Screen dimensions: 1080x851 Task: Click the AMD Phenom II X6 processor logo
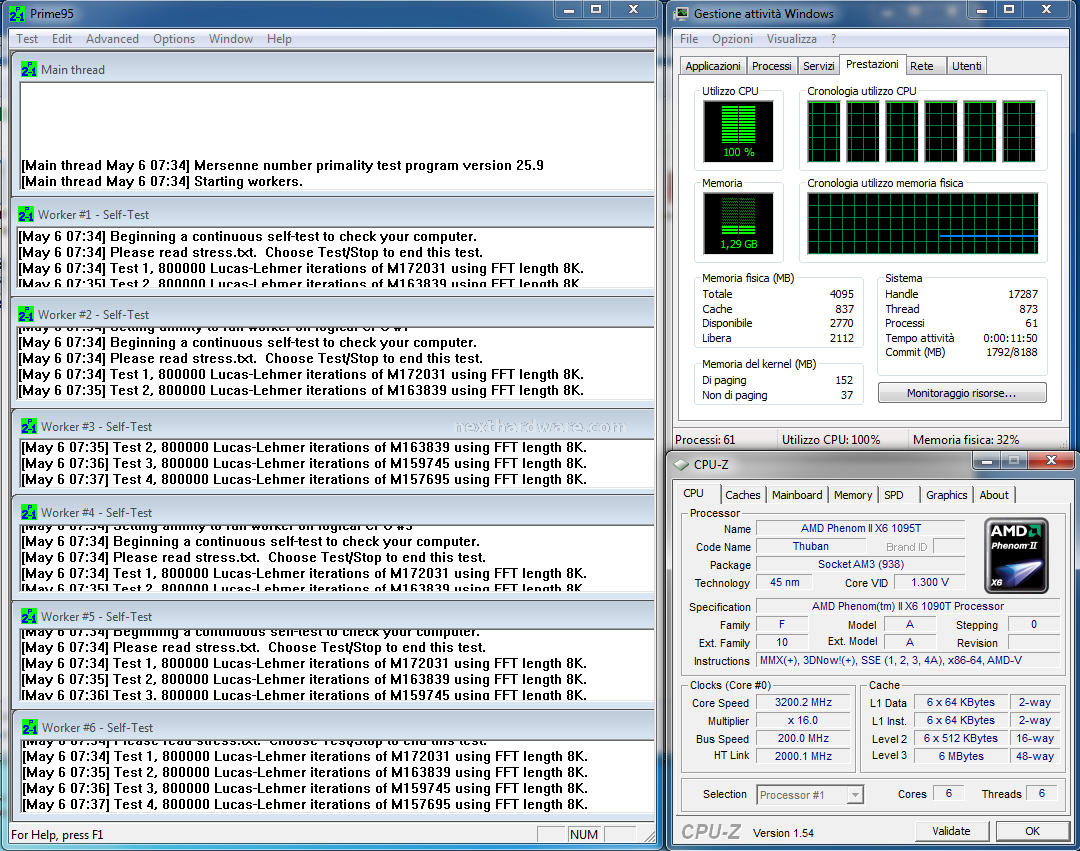pos(1016,556)
